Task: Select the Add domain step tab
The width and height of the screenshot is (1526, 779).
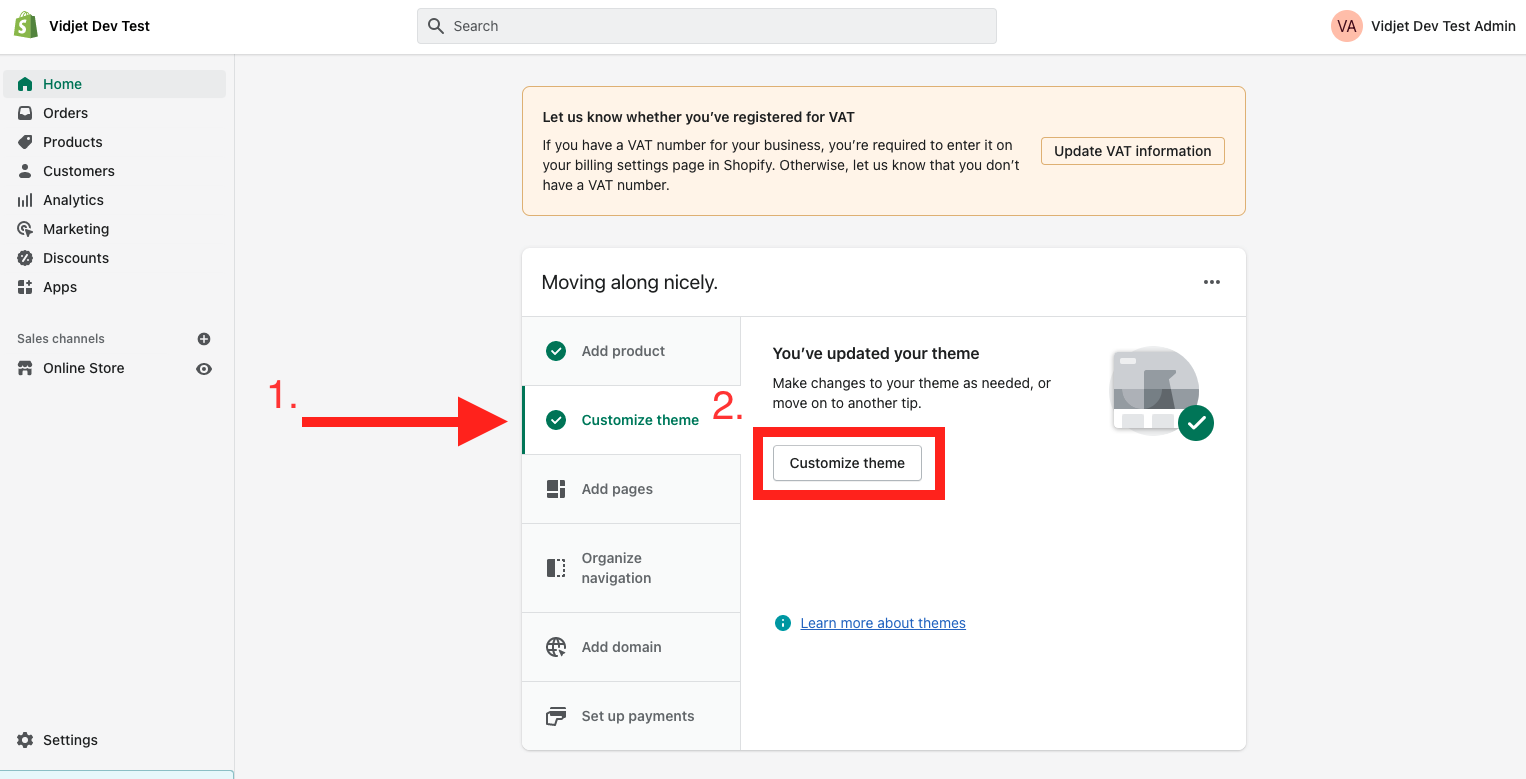Action: coord(631,647)
